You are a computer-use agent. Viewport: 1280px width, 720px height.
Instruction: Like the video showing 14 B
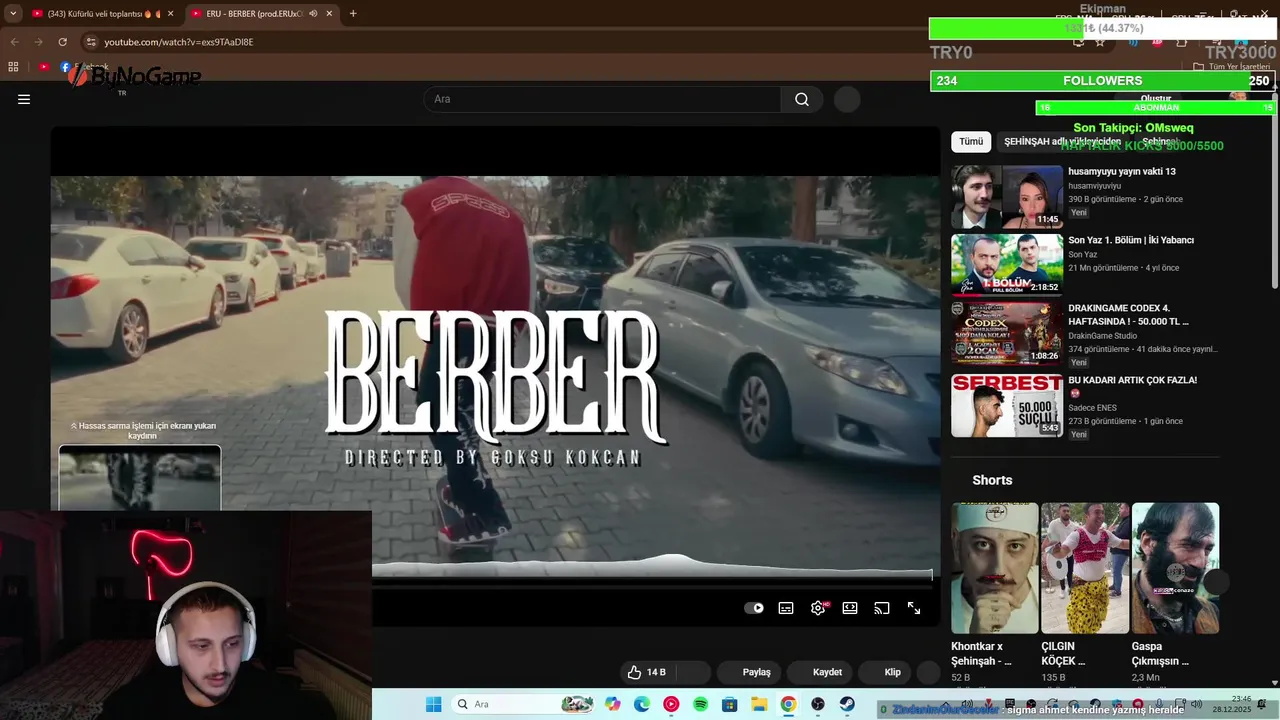[646, 672]
